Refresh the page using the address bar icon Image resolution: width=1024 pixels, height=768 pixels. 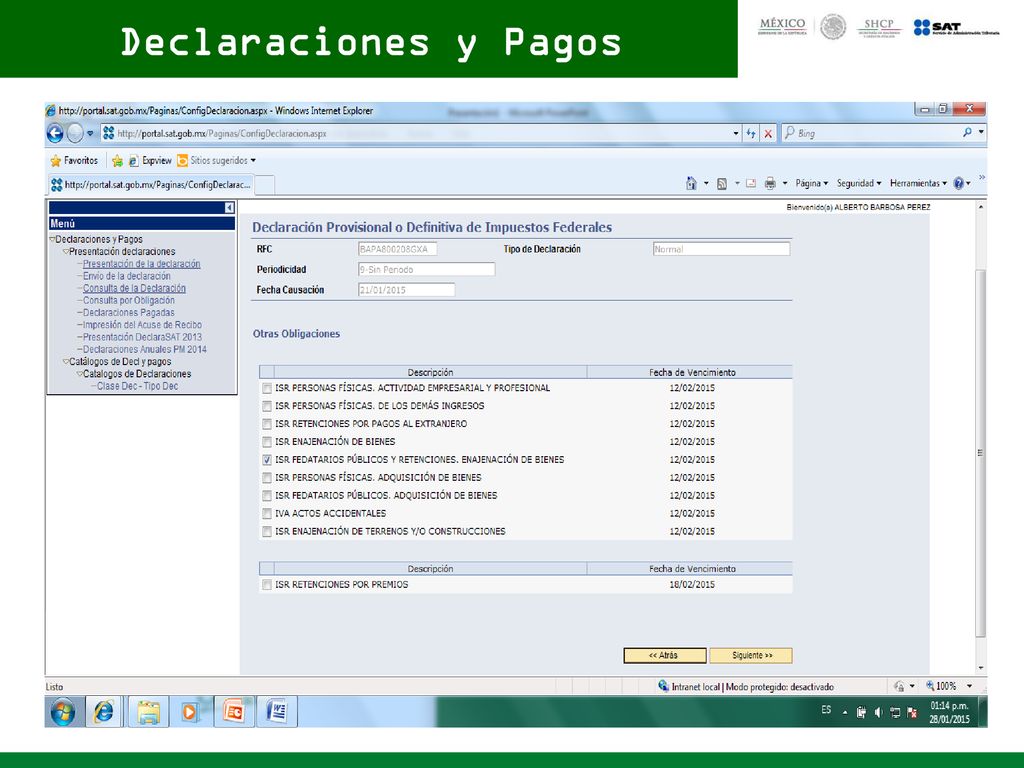751,133
